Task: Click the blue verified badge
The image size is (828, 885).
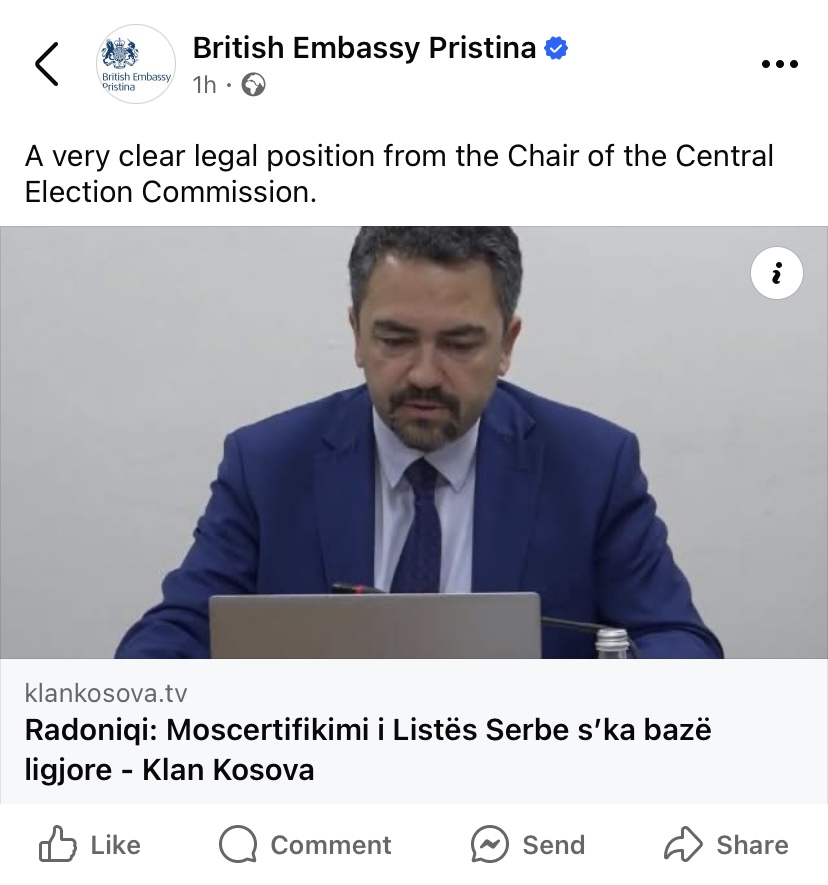Action: point(556,48)
